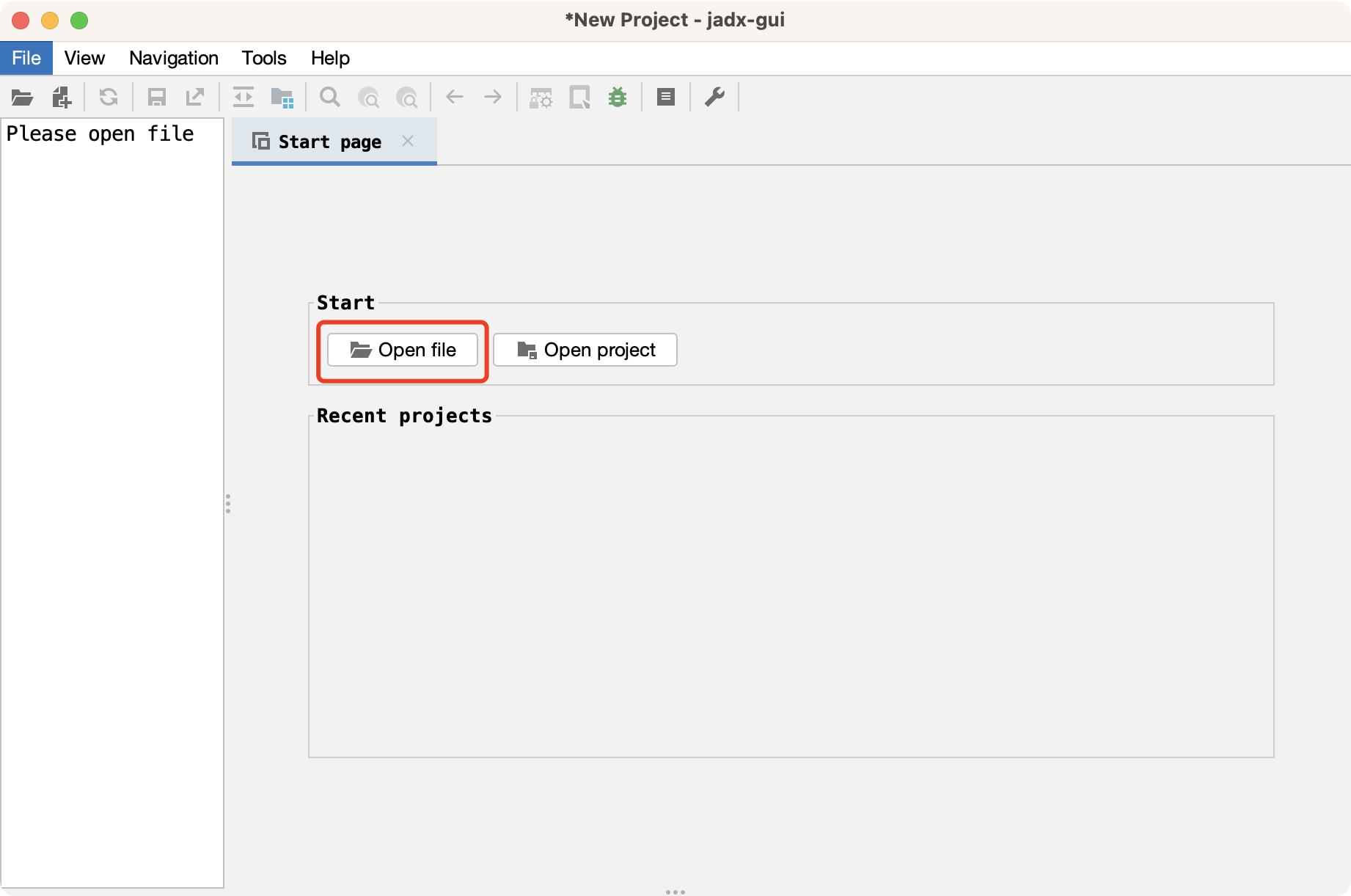Toggle flatten packages folder icon
This screenshot has height=896, width=1351.
click(x=282, y=98)
